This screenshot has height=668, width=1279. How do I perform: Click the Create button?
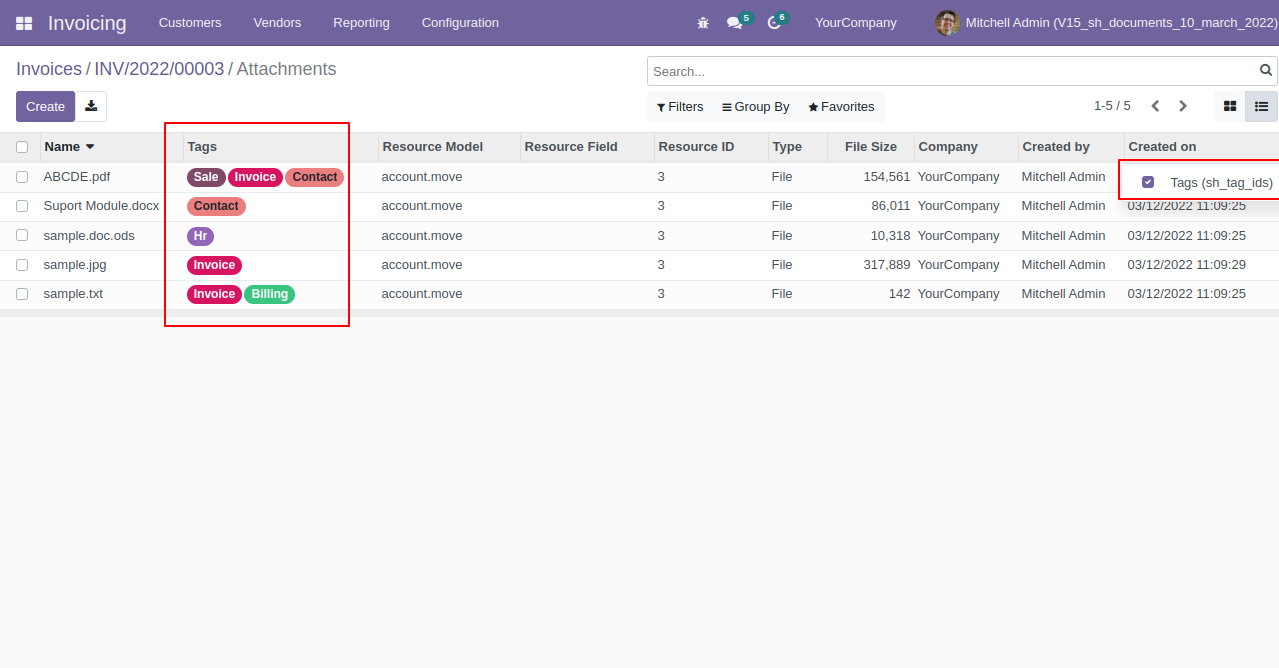click(45, 106)
